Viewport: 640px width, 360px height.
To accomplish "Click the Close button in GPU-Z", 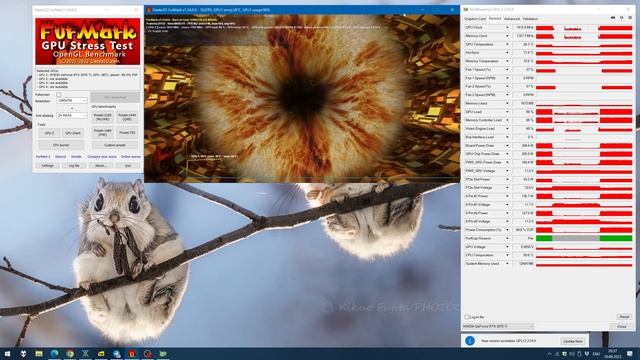I will (621, 327).
